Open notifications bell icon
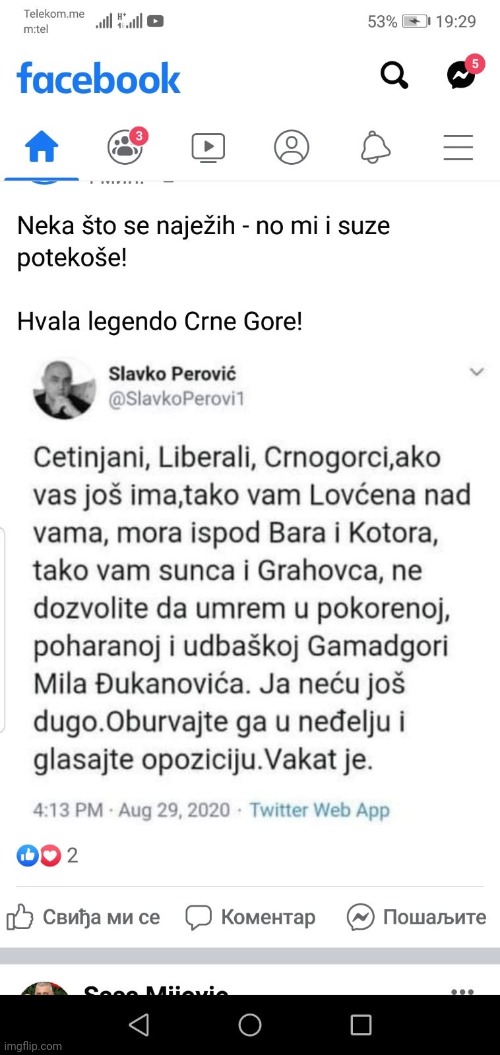Viewport: 500px width, 1055px height. [x=375, y=146]
